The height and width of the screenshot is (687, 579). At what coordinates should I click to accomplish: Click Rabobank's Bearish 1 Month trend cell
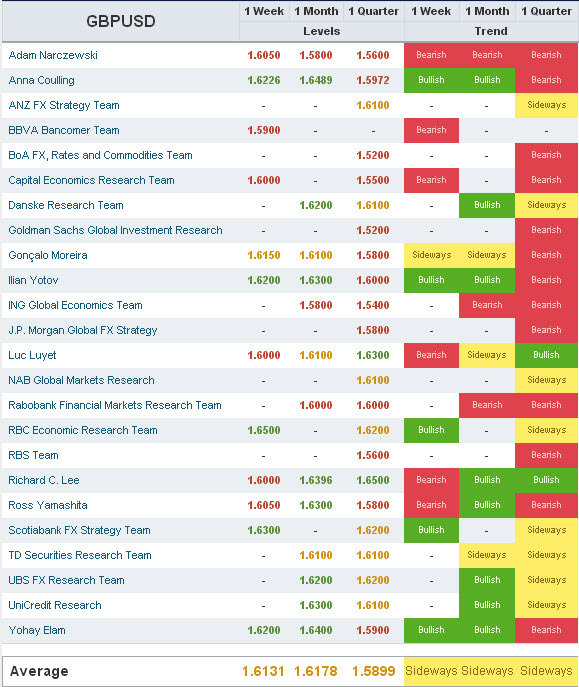487,405
